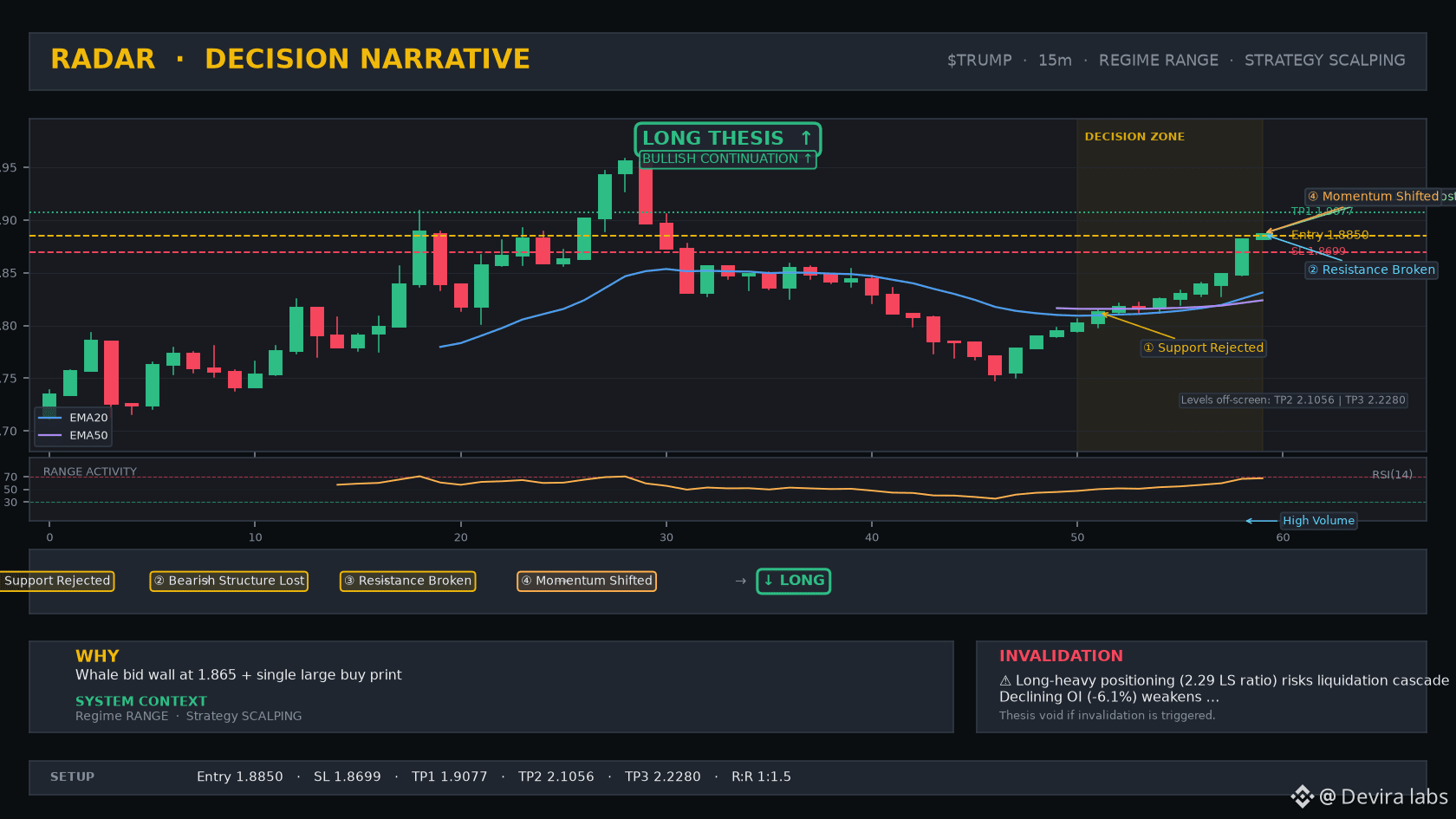Click the SYSTEM CONTEXT heading
Image resolution: width=1456 pixels, height=819 pixels.
[x=141, y=701]
